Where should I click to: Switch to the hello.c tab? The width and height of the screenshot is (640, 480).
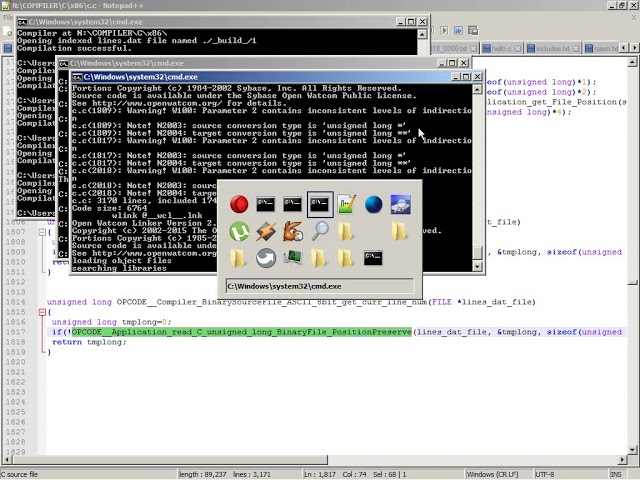502,49
